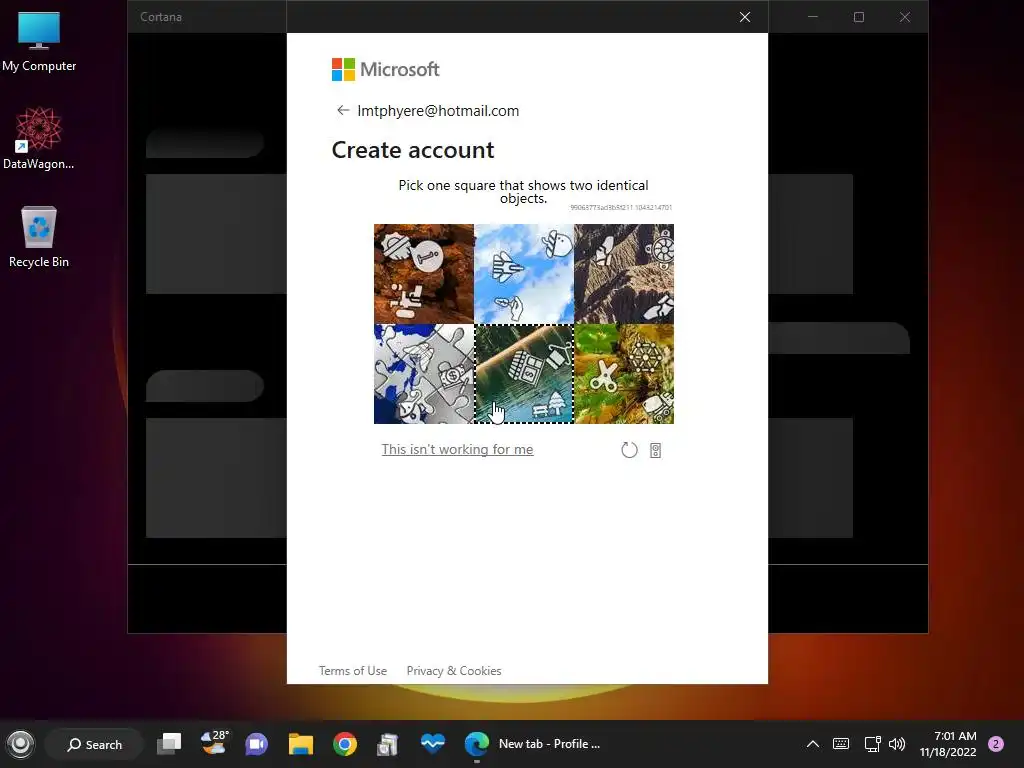Switch to the audio challenge speaker icon
This screenshot has height=768, width=1024.
656,450
